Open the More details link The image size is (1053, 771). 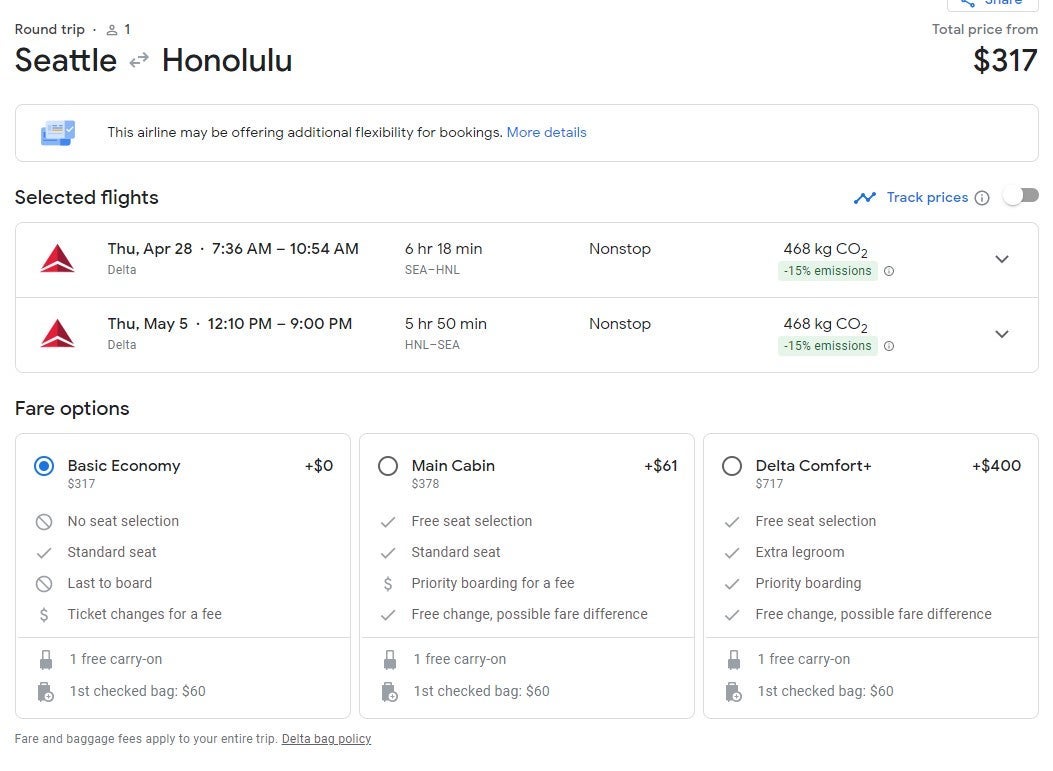pos(546,132)
